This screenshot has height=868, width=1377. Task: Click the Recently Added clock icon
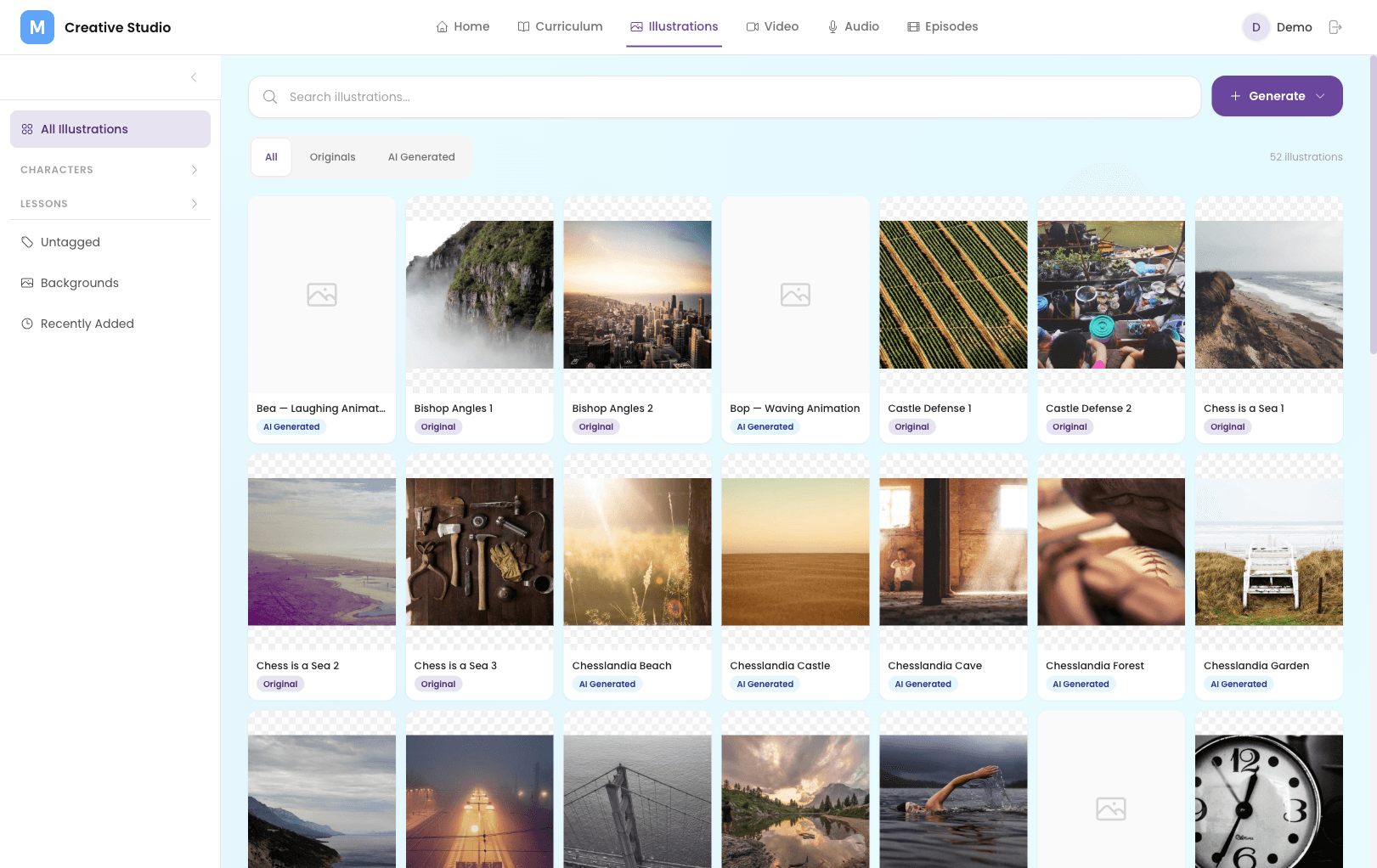[28, 324]
